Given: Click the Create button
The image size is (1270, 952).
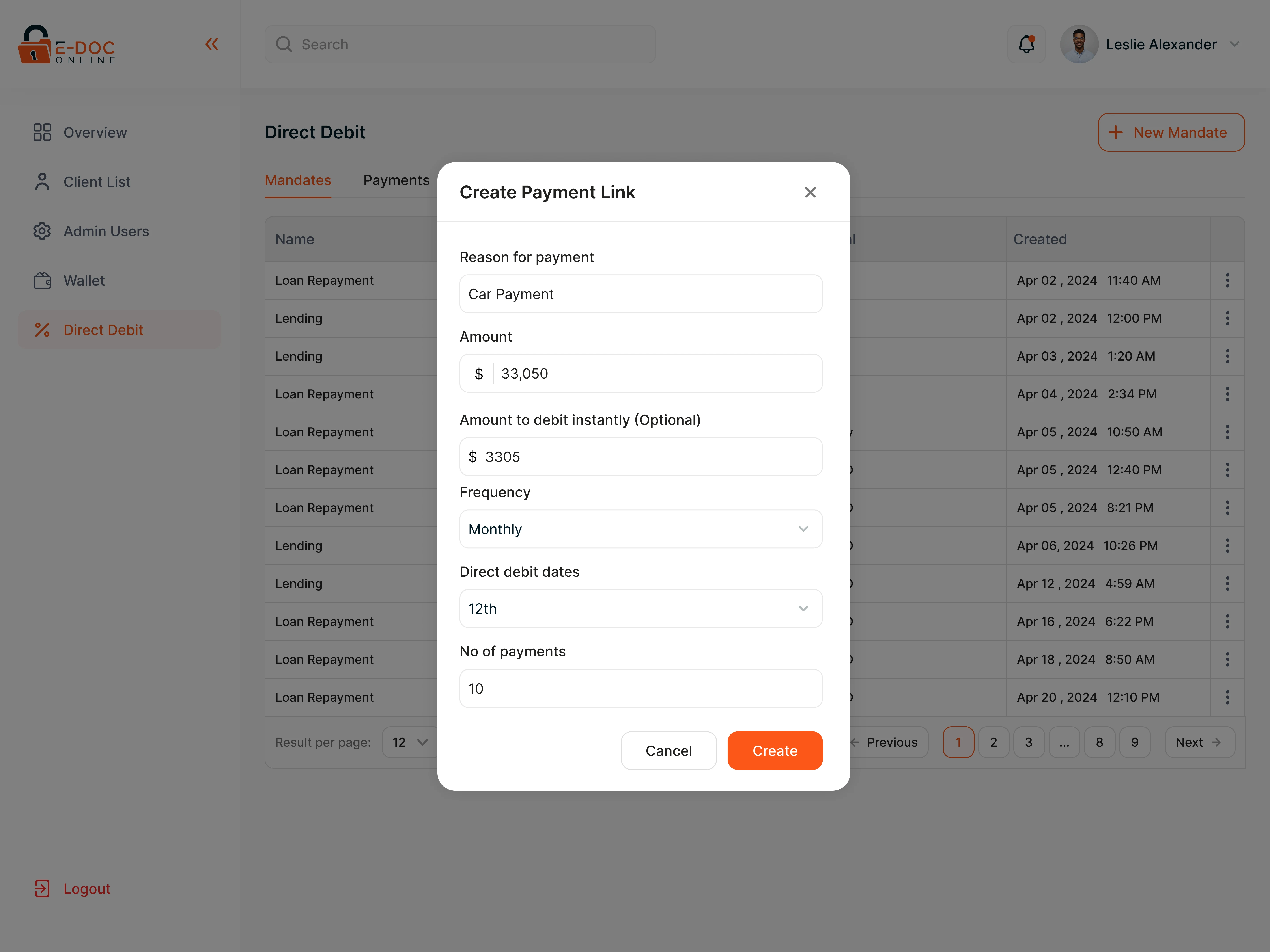Looking at the screenshot, I should pos(775,751).
